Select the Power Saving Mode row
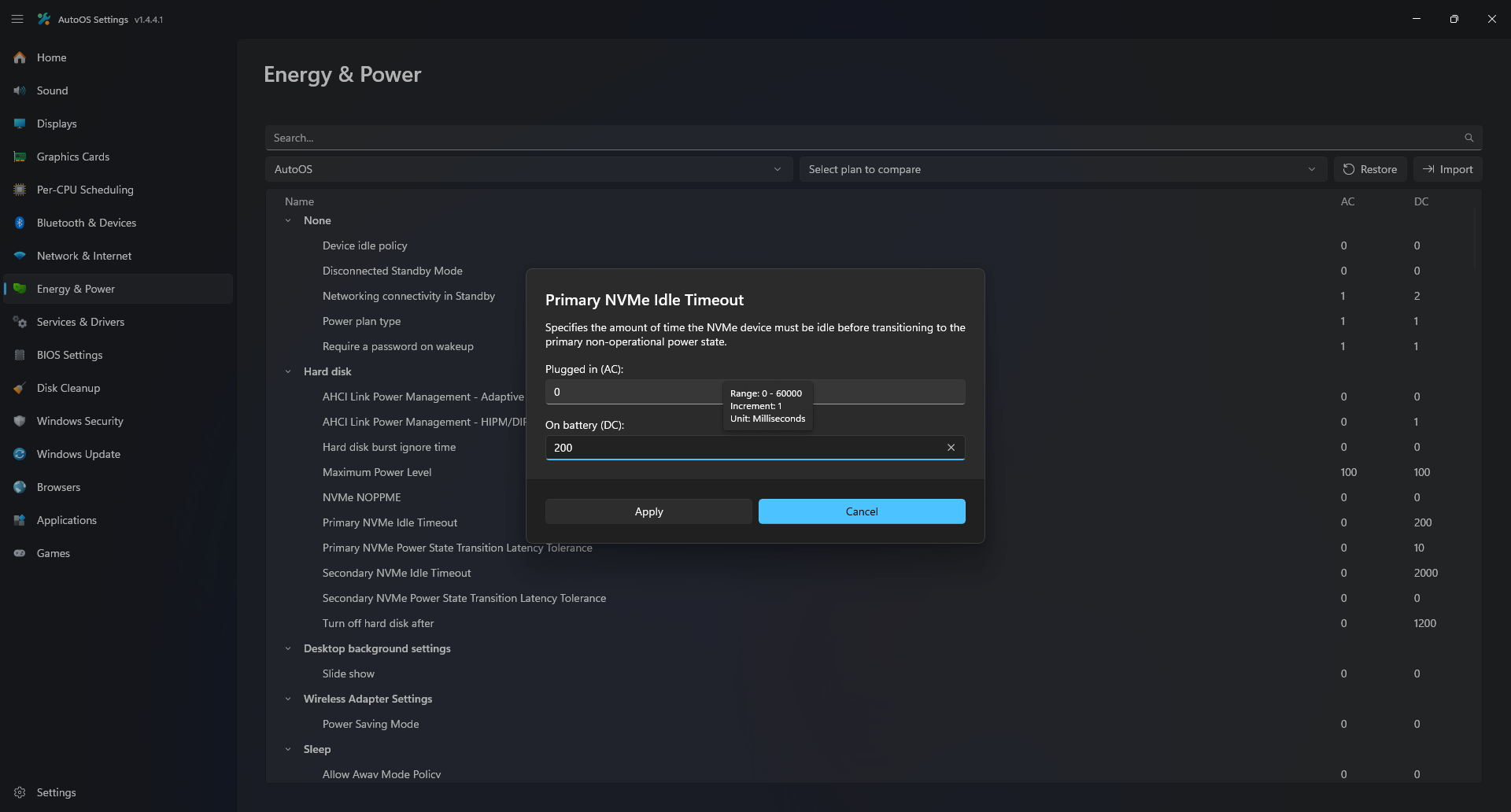Screen dimensions: 1511x812 click(874, 724)
